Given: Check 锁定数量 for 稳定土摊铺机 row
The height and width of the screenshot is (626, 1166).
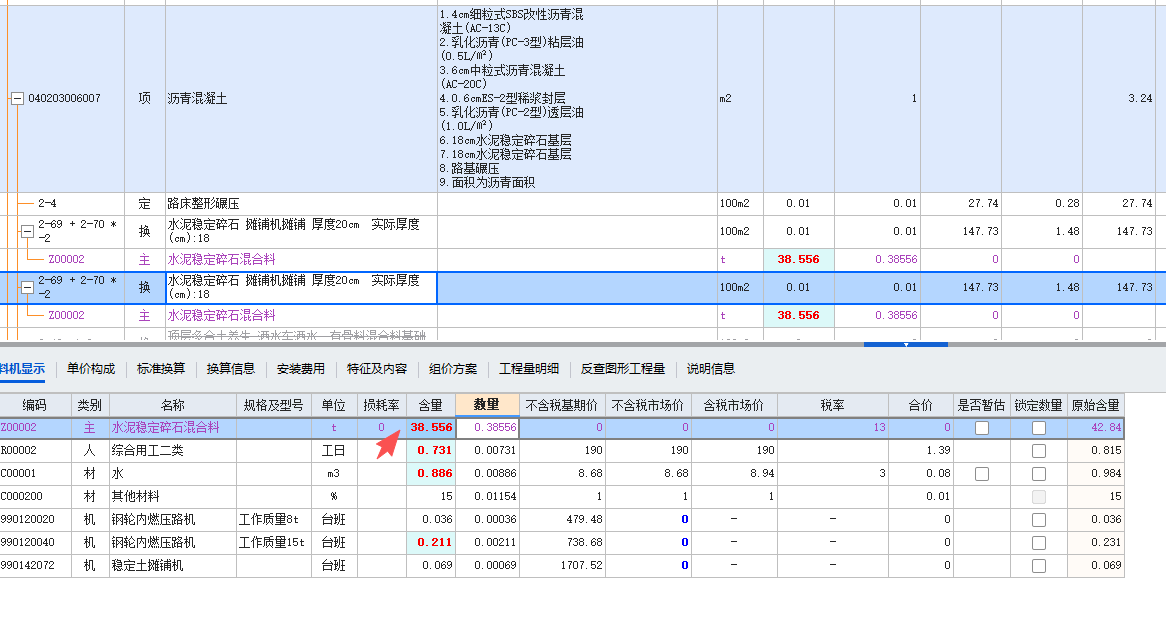Looking at the screenshot, I should [x=1039, y=567].
